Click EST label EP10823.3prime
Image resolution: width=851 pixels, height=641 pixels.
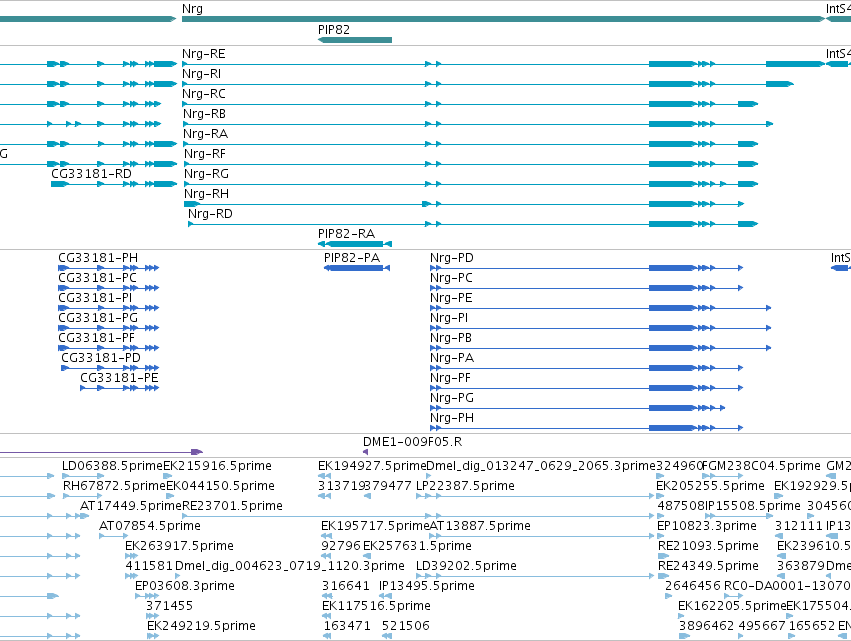tap(707, 526)
